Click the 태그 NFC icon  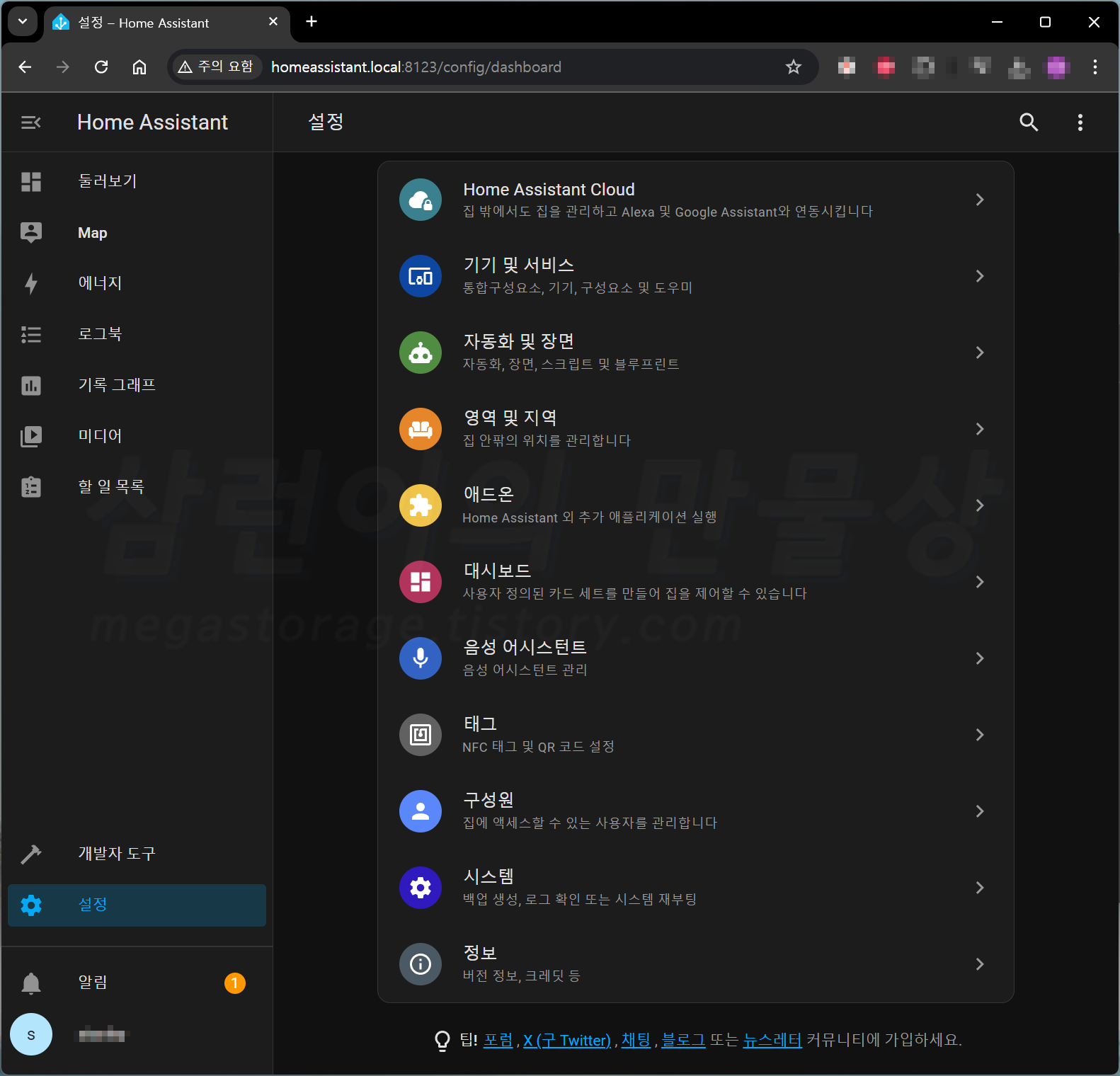tap(421, 735)
